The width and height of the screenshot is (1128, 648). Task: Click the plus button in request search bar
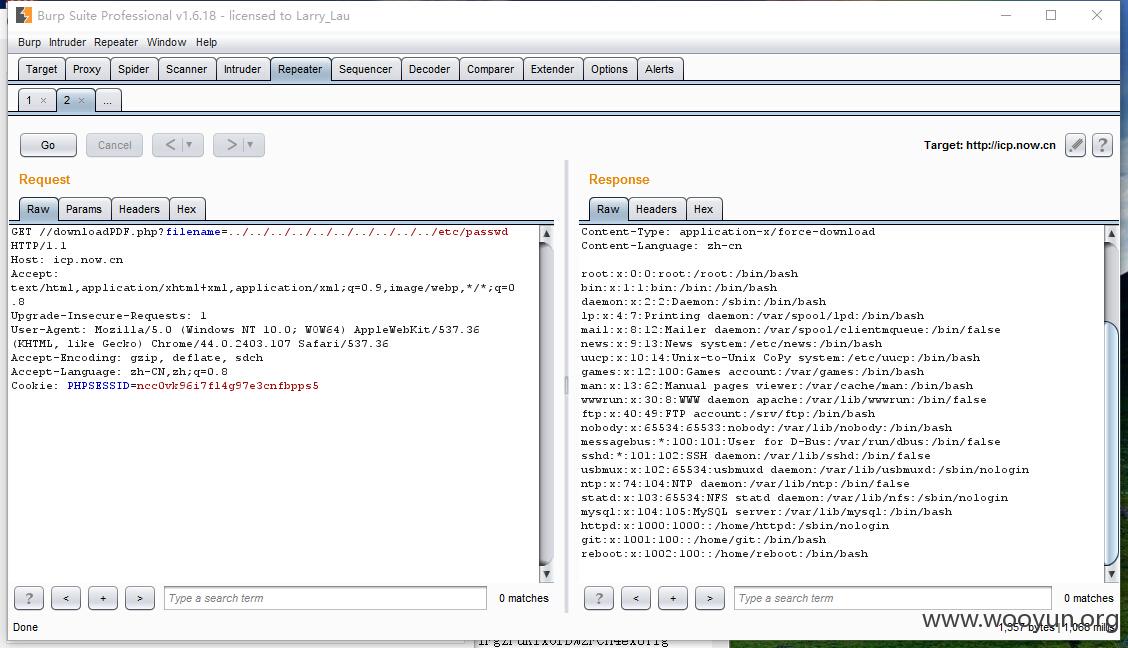tap(103, 598)
